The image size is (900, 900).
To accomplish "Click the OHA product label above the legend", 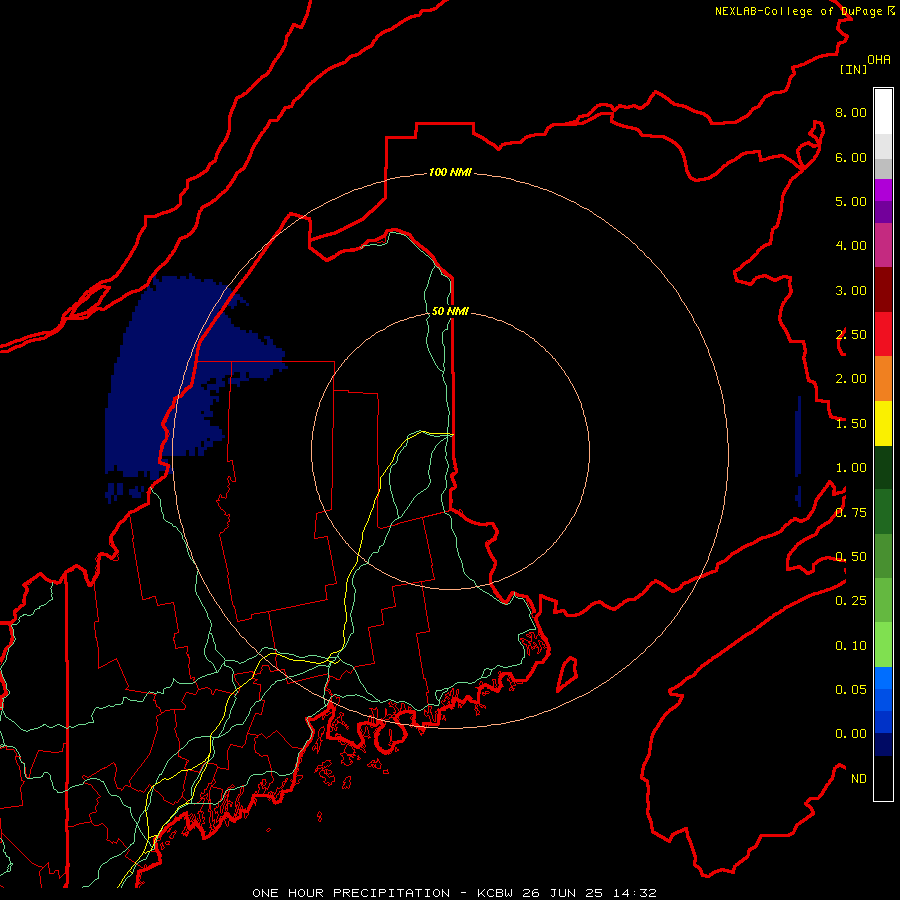I will click(879, 60).
